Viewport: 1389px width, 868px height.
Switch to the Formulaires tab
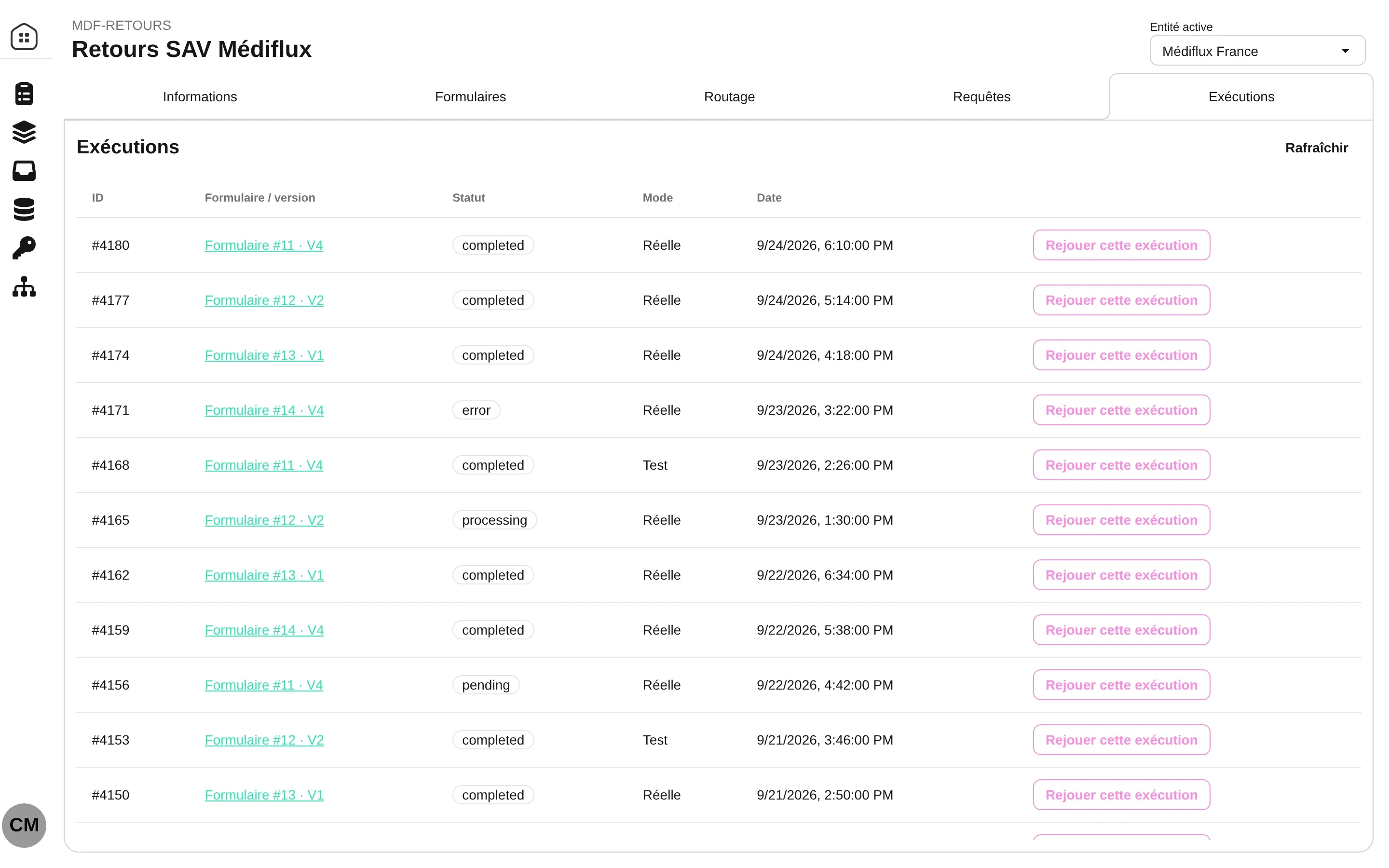point(470,96)
